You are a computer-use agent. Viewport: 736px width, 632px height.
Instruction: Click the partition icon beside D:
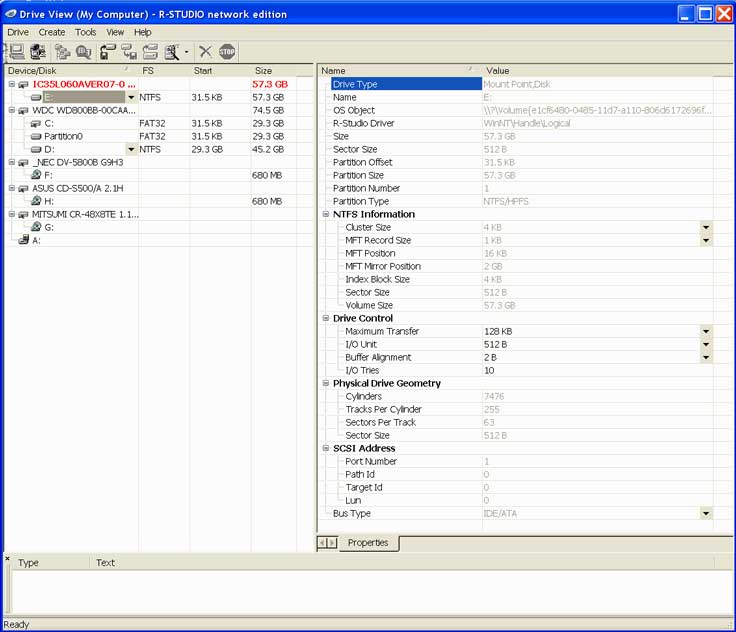pyautogui.click(x=36, y=150)
